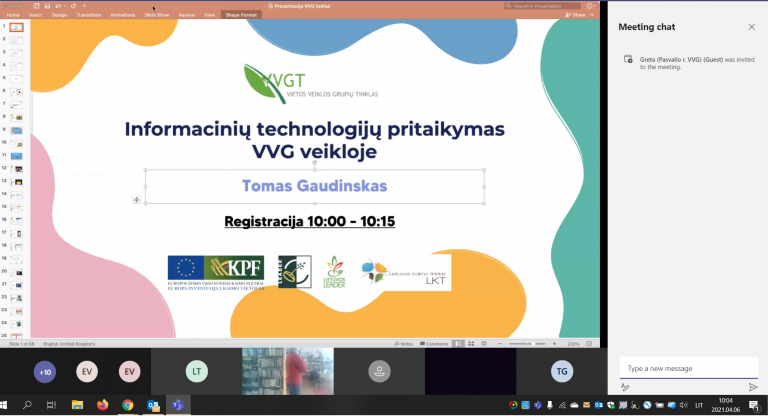The height and width of the screenshot is (416, 768).
Task: Open the Review ribbon tab
Action: [x=187, y=15]
